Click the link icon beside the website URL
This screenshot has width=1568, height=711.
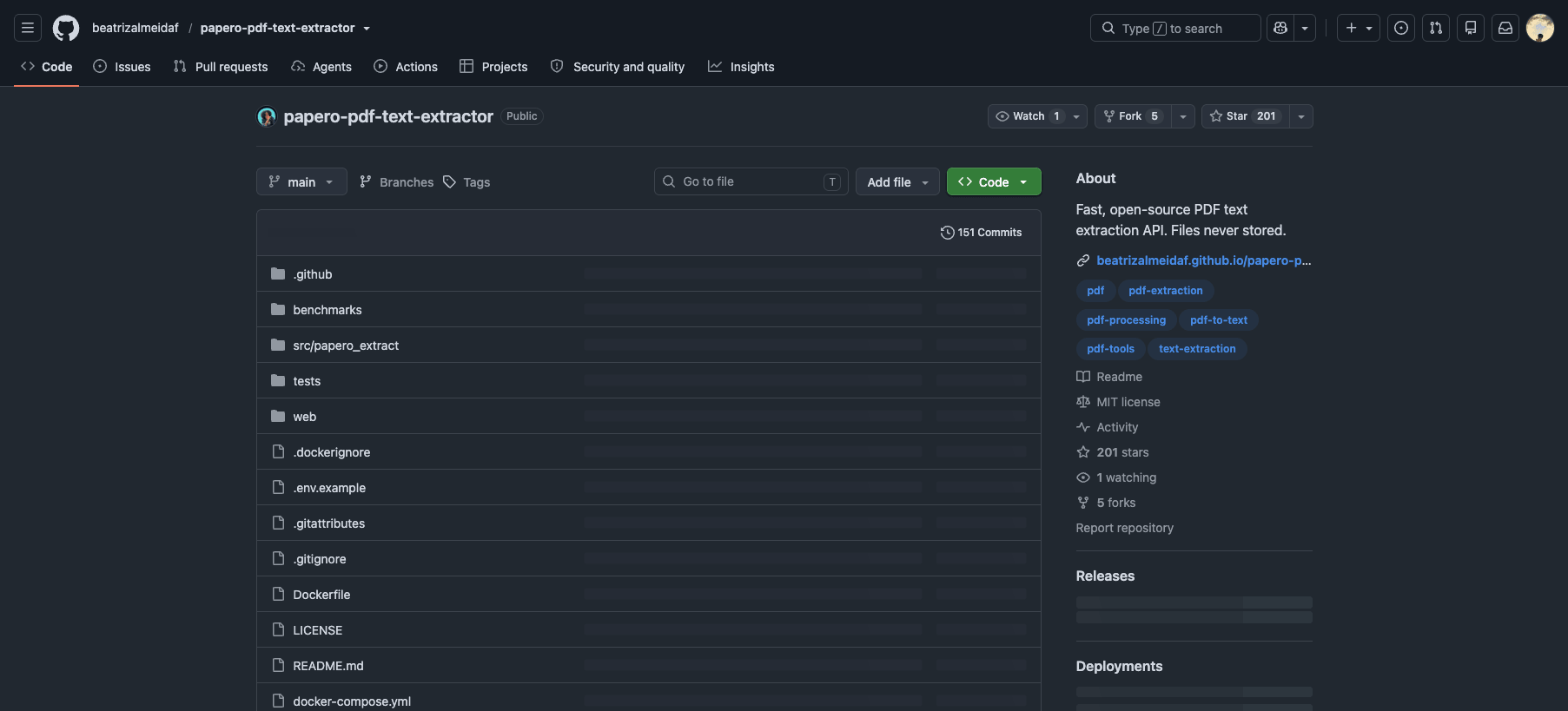[x=1083, y=260]
